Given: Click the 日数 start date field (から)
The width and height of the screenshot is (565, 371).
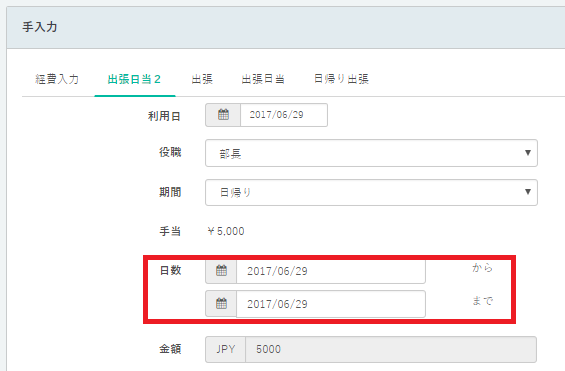Looking at the screenshot, I should point(331,271).
